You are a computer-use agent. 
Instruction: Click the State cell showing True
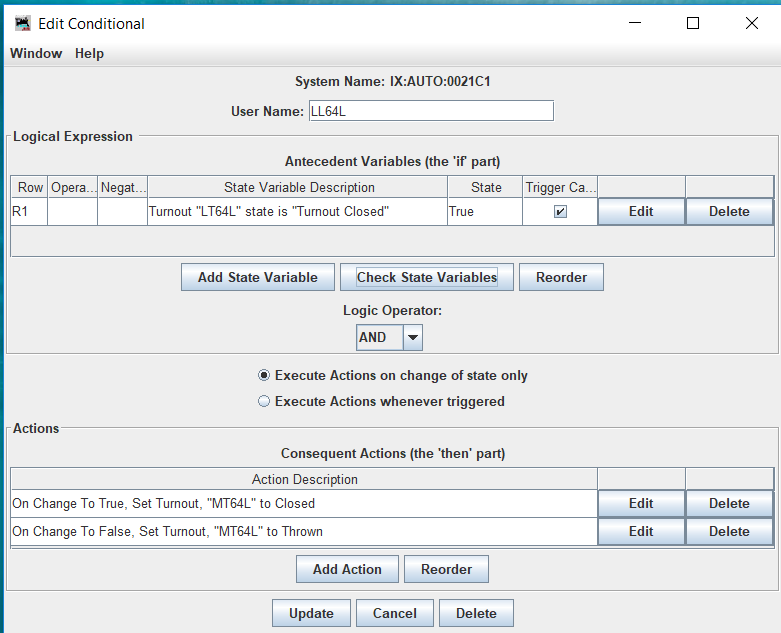(485, 212)
